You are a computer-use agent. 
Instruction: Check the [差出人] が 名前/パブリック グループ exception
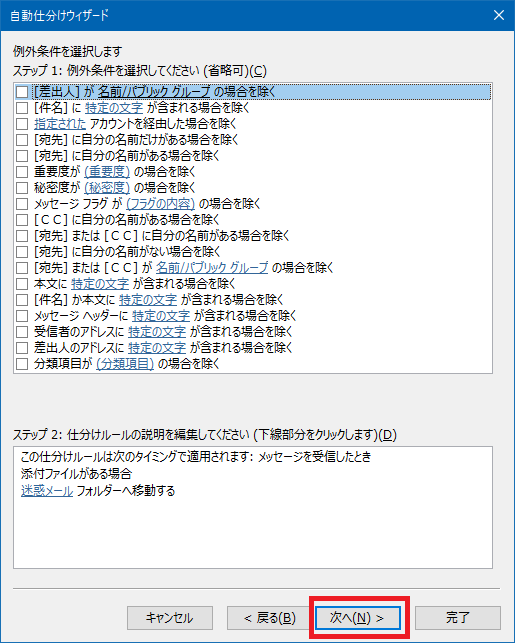pyautogui.click(x=22, y=91)
